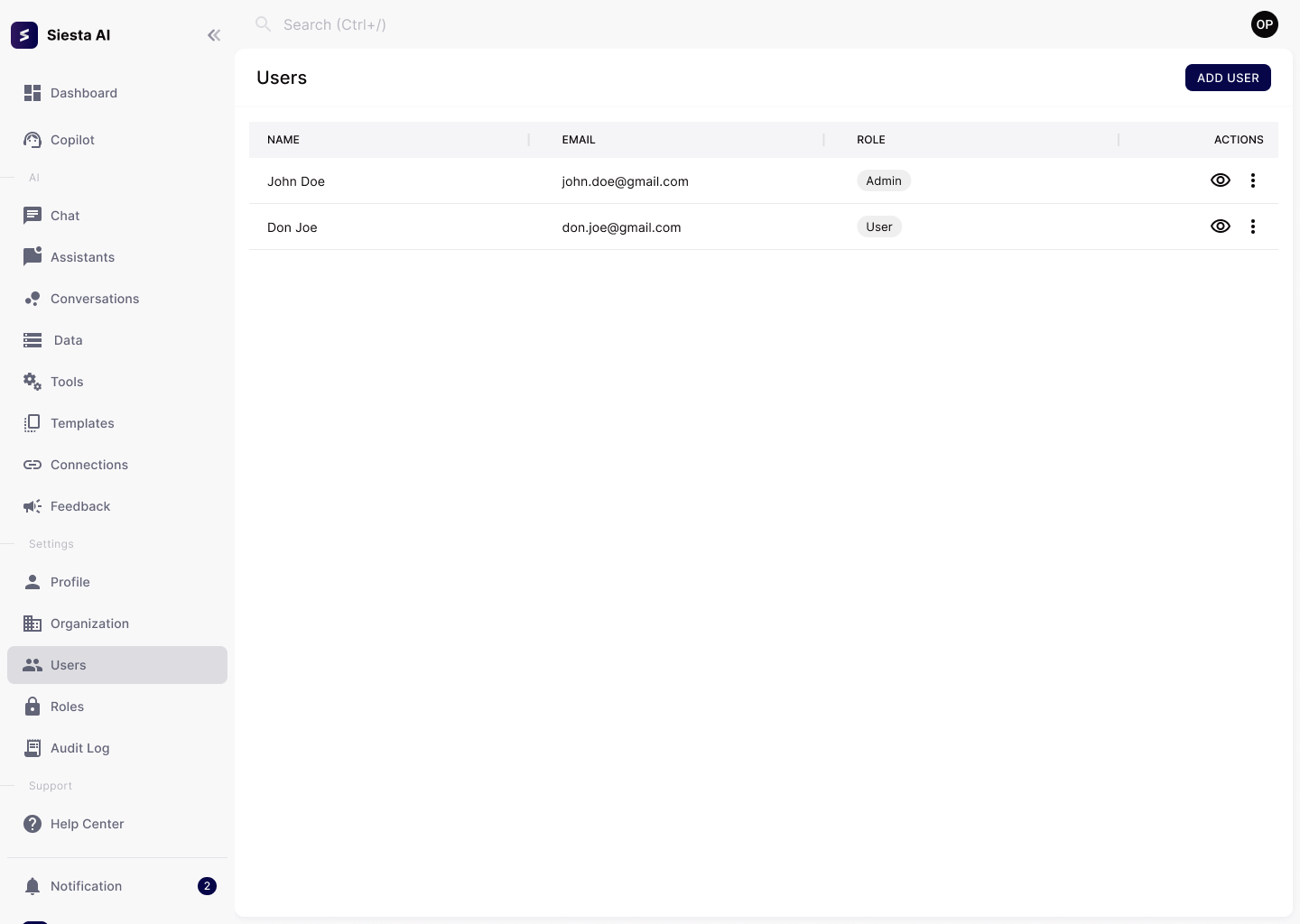Open the Dashboard icon in sidebar
Viewport: 1300px width, 924px height.
tap(32, 93)
